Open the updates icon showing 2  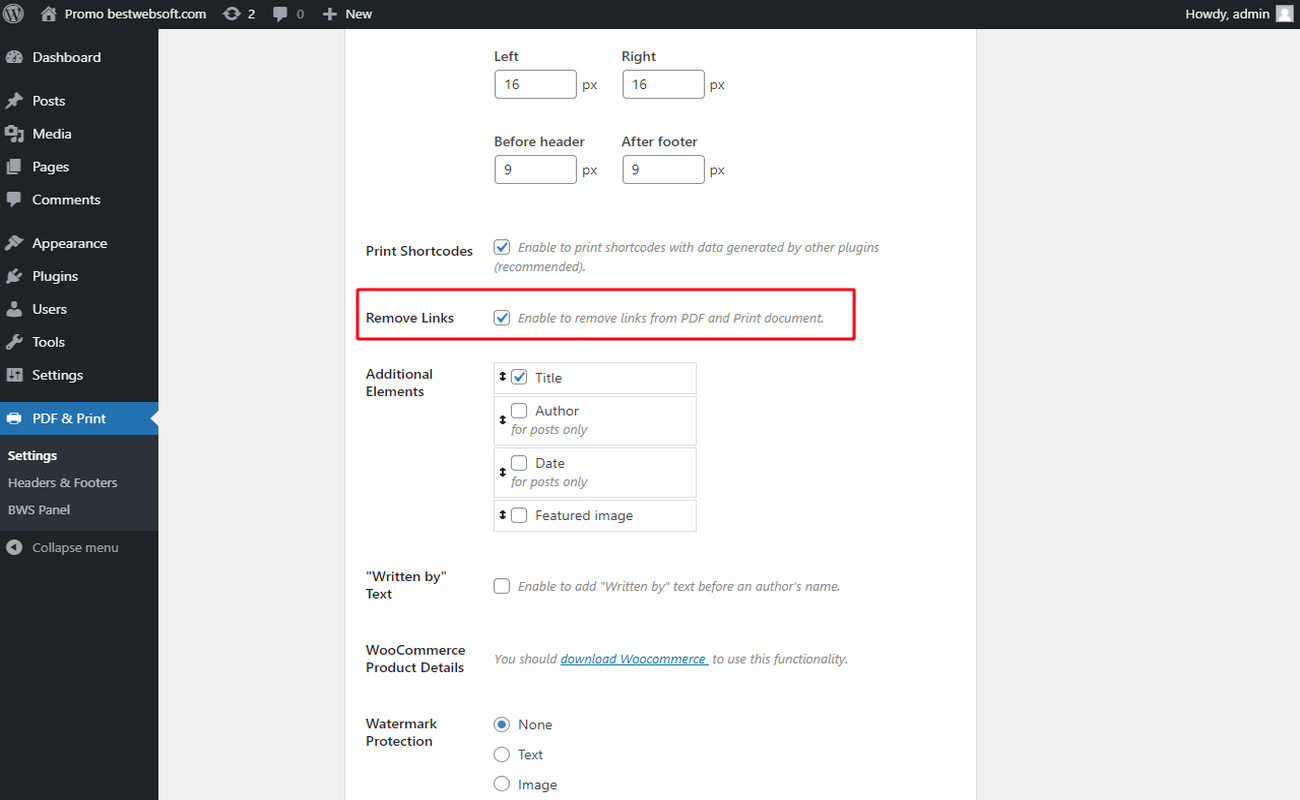click(232, 14)
